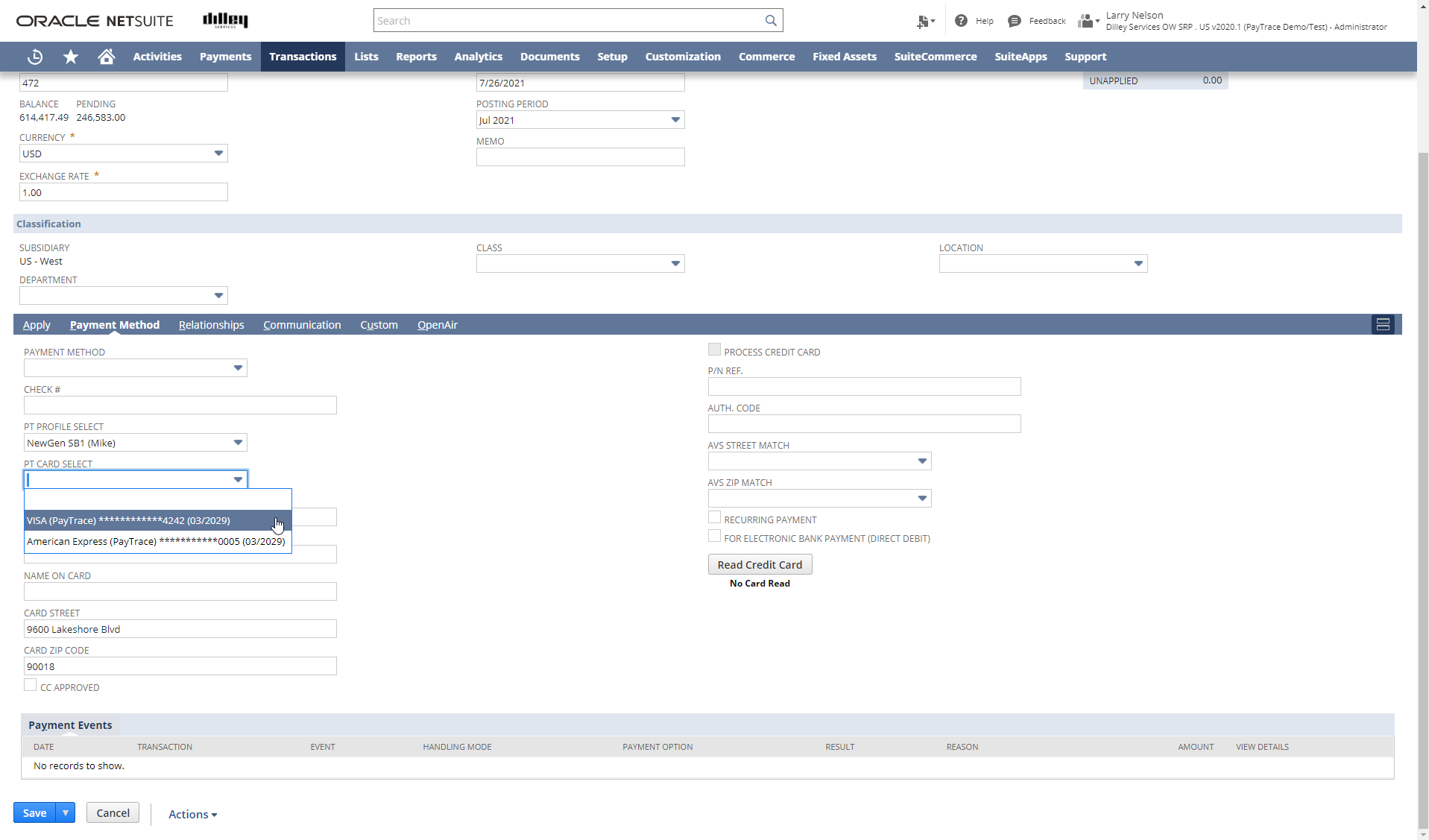The width and height of the screenshot is (1429, 840).
Task: Open the Activities menu
Action: point(157,57)
